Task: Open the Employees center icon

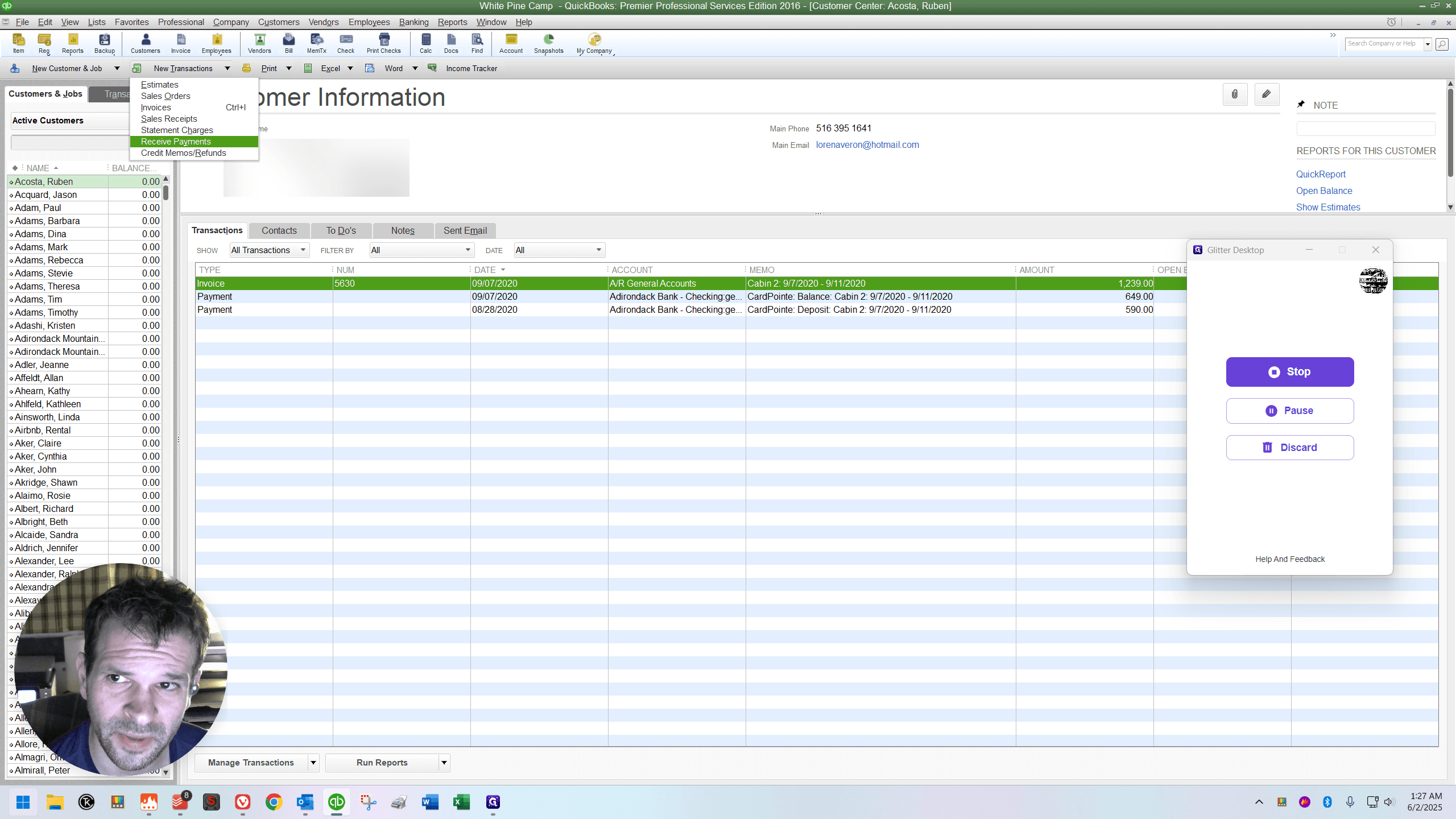Action: [x=217, y=43]
